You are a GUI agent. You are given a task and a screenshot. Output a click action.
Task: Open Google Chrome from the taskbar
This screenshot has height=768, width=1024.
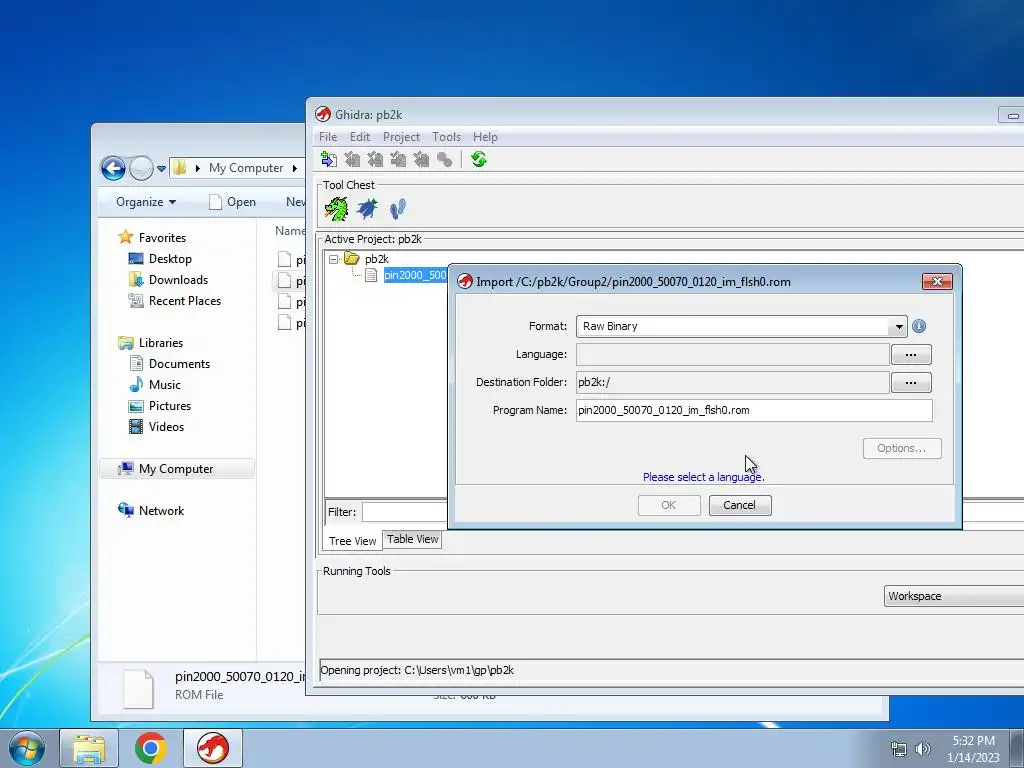pos(151,748)
